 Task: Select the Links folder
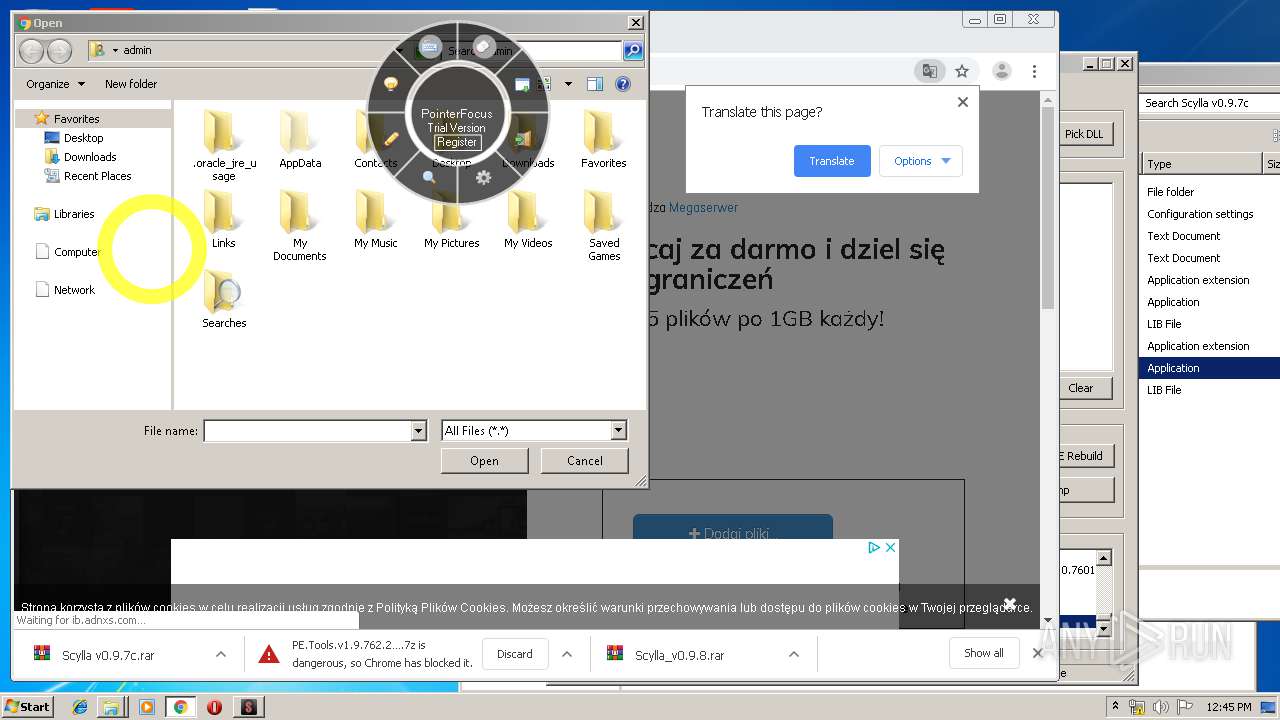pos(224,219)
